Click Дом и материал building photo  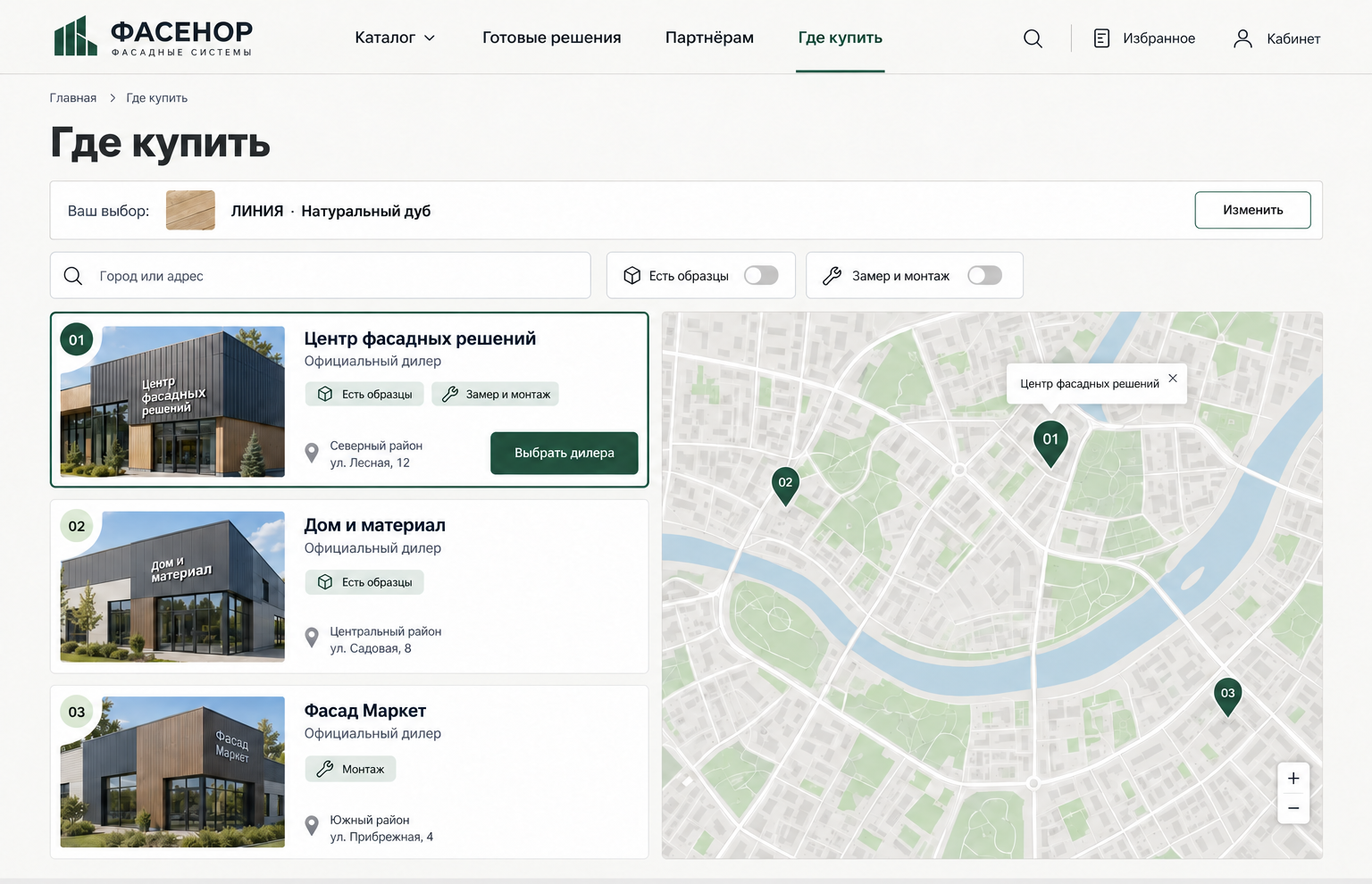[x=172, y=587]
